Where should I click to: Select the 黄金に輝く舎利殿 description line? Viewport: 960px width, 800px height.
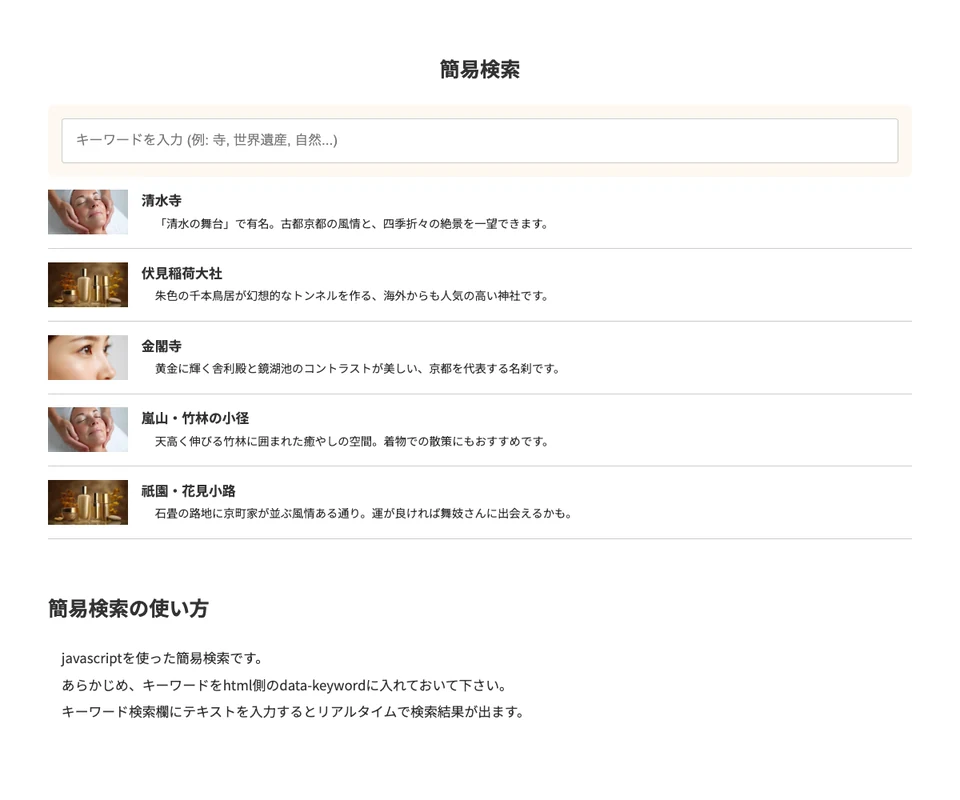pyautogui.click(x=357, y=369)
